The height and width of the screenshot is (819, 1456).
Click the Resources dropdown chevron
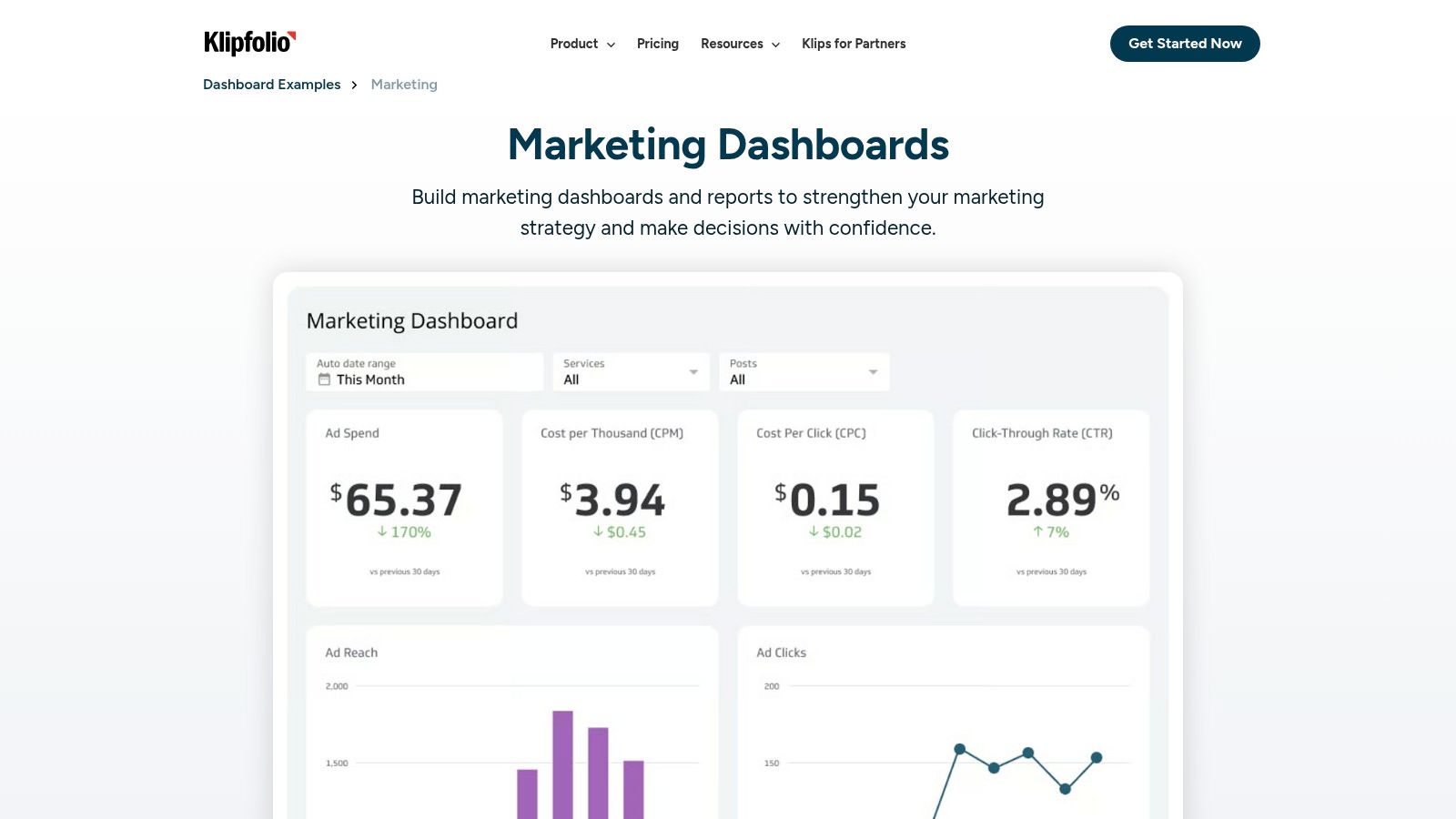tap(775, 44)
